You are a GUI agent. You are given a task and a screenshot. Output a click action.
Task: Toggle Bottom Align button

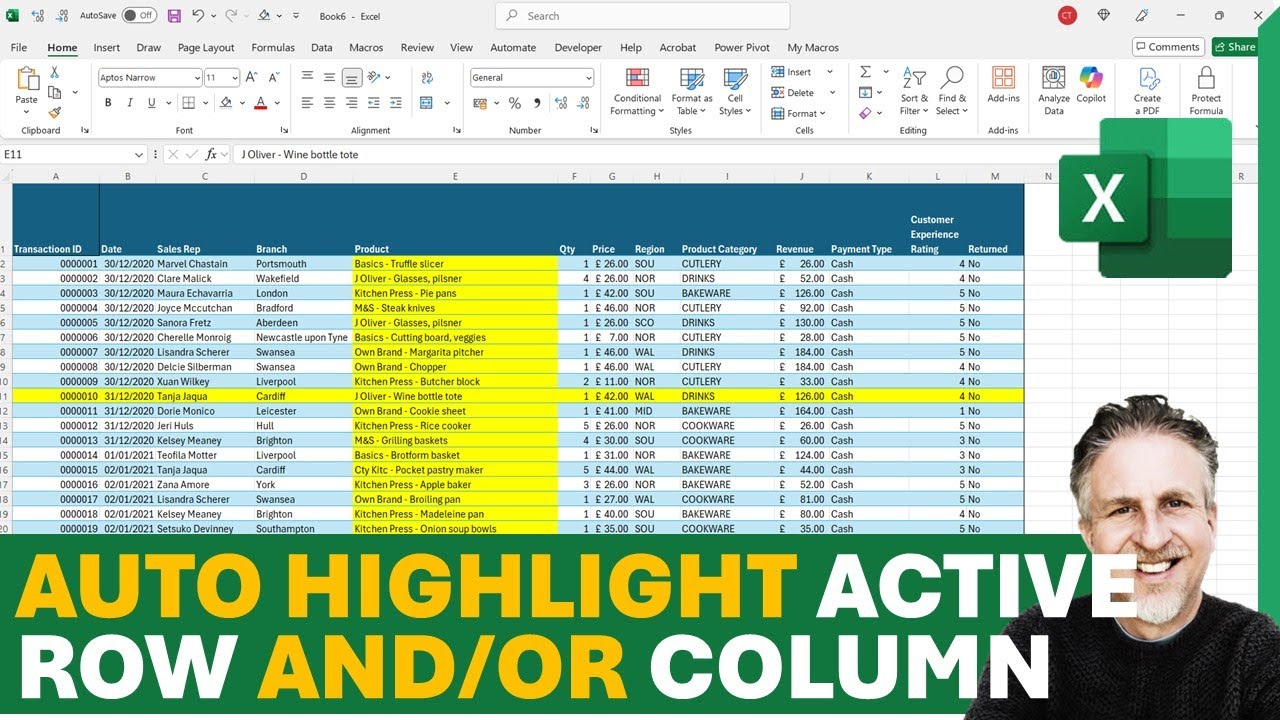(351, 77)
